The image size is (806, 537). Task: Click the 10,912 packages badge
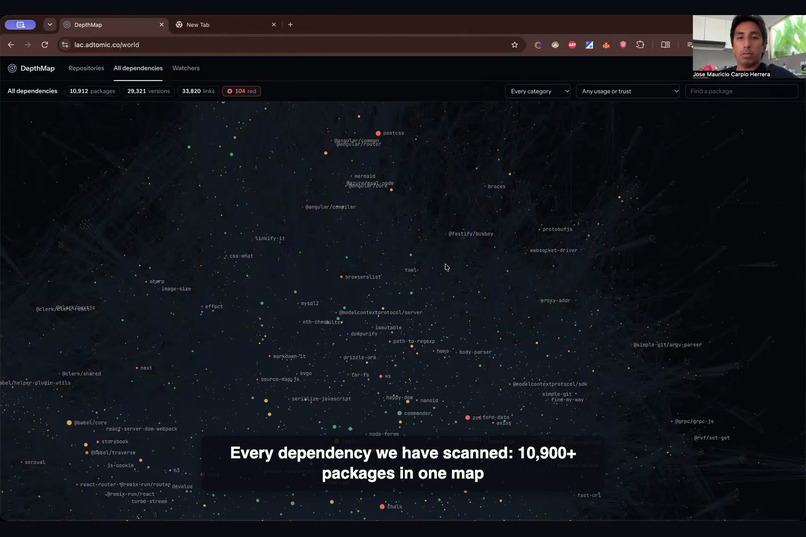93,91
